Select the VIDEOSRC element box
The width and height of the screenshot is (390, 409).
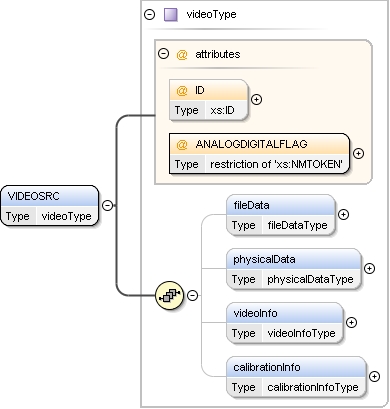pyautogui.click(x=50, y=206)
